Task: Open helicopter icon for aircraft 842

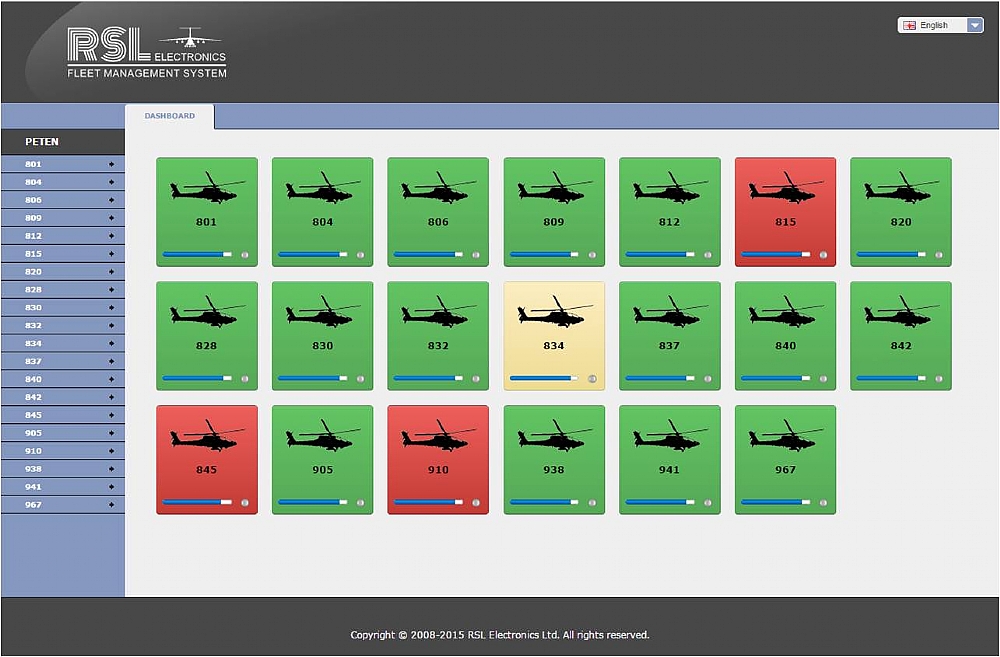Action: (x=901, y=311)
